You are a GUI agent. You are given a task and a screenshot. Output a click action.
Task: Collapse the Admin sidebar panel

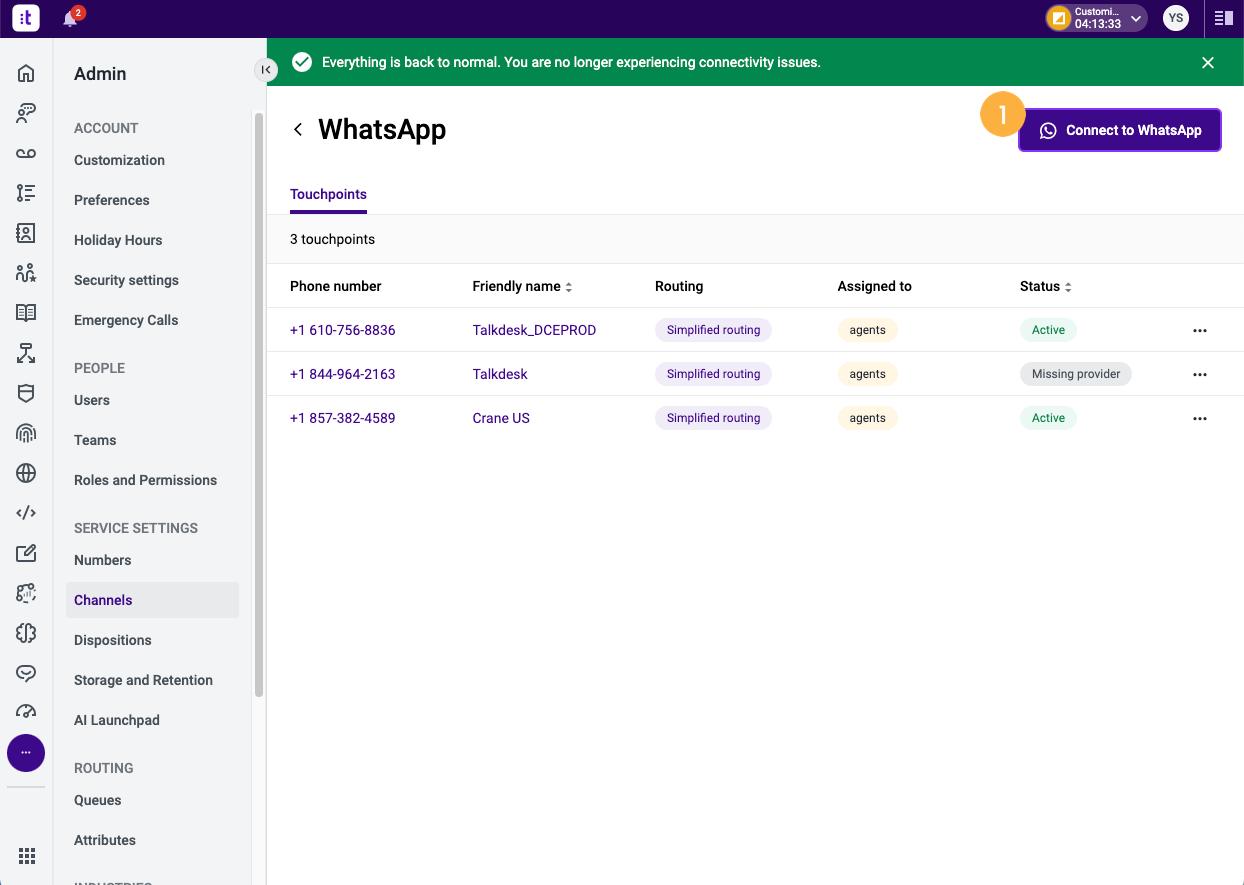click(x=265, y=69)
